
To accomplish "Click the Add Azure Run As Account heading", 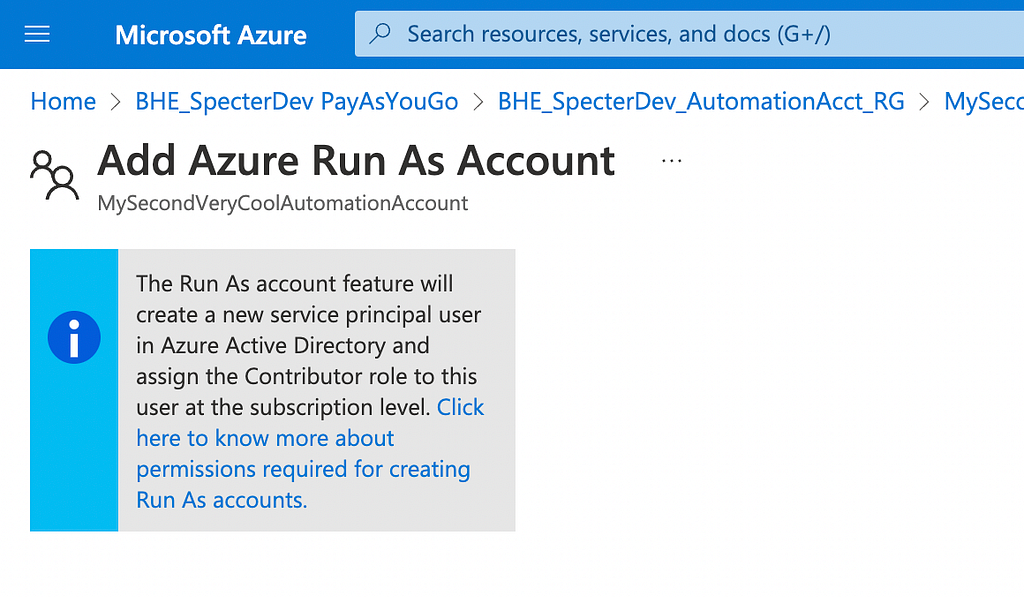I will 356,161.
